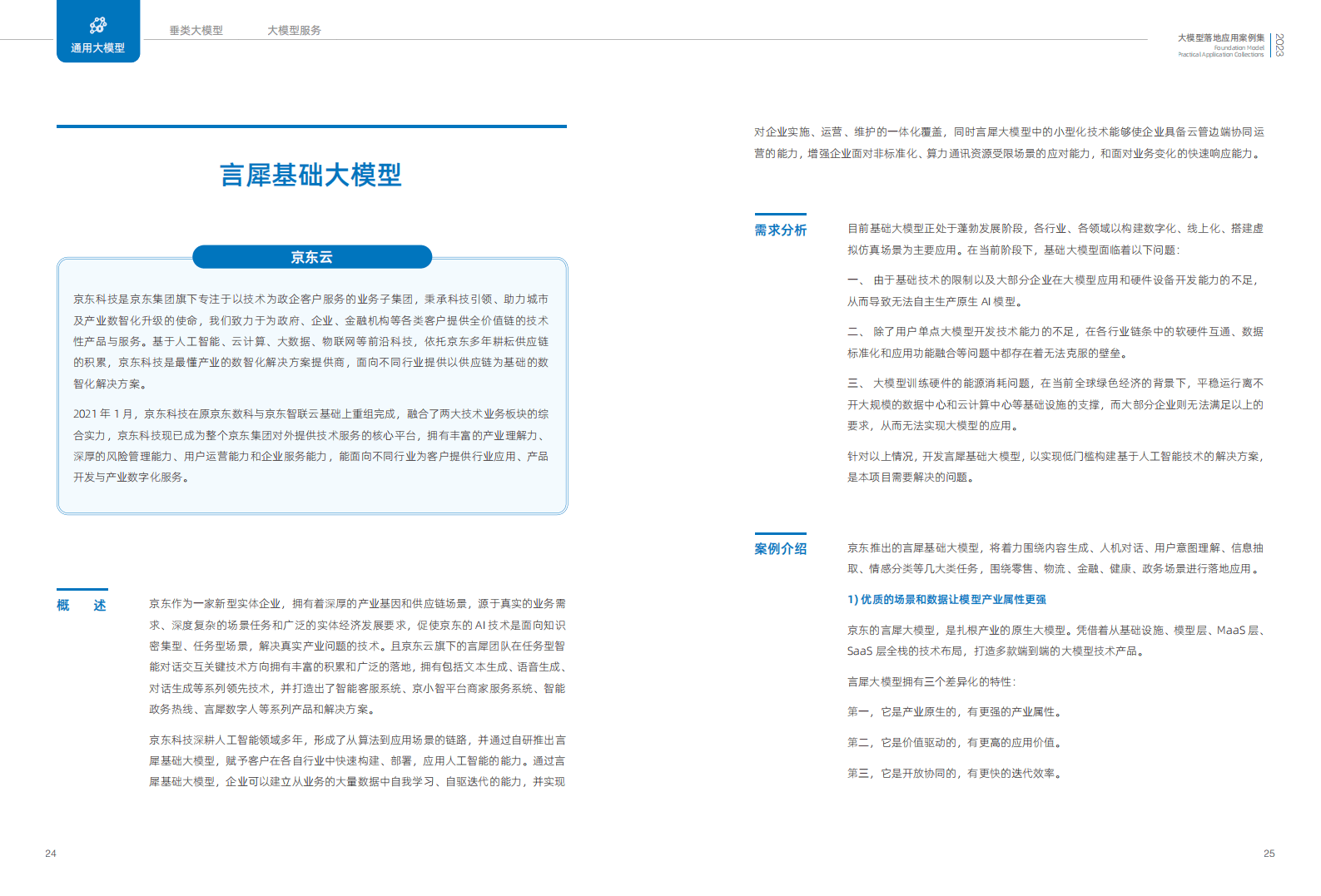Click the 言犀基础大模型 title
This screenshot has width=1321, height=896.
[x=311, y=175]
